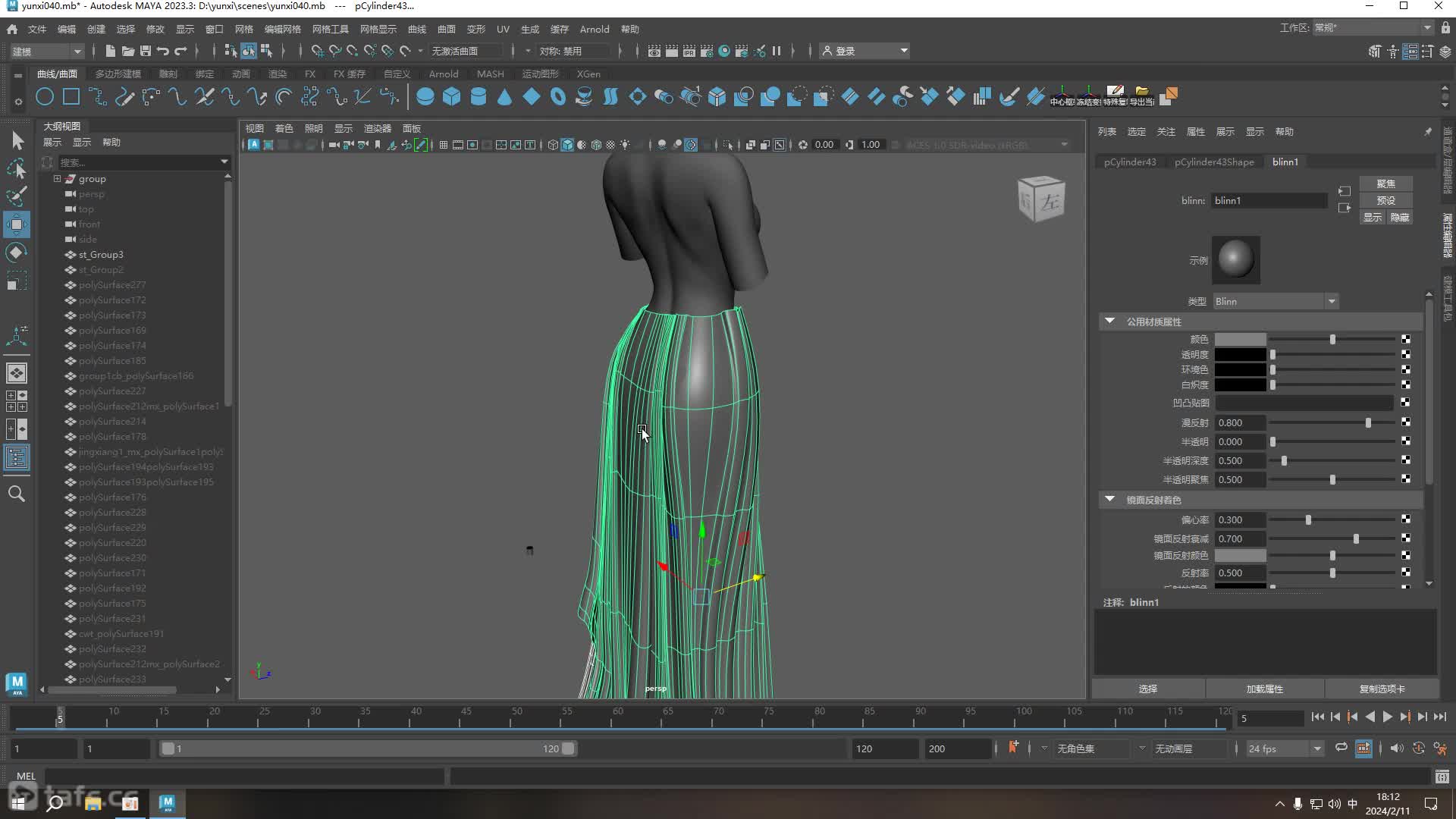Toggle textured display in viewport
The width and height of the screenshot is (1456, 819).
[610, 145]
